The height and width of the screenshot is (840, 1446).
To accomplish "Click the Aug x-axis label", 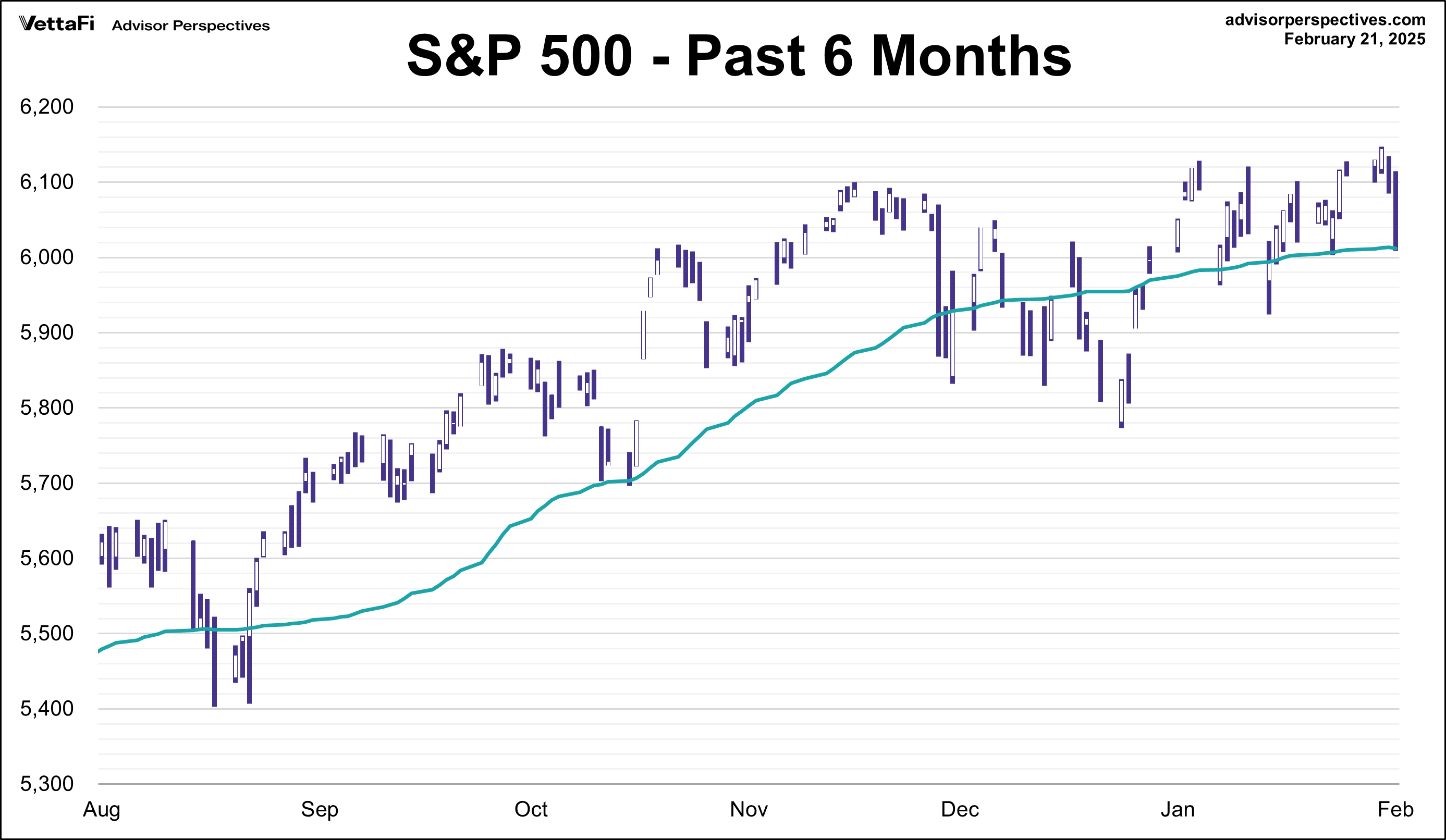I will [x=102, y=810].
